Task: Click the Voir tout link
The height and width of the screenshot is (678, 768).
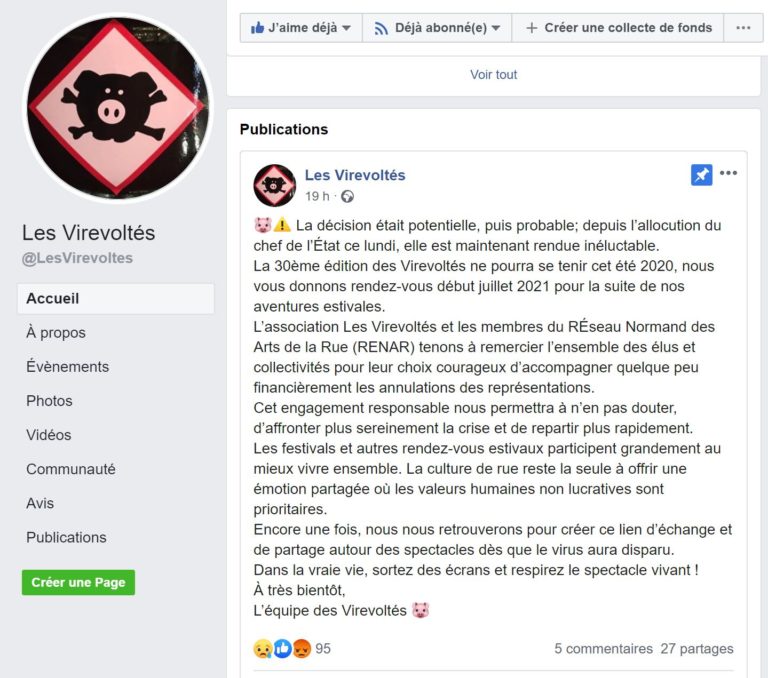Action: point(493,74)
